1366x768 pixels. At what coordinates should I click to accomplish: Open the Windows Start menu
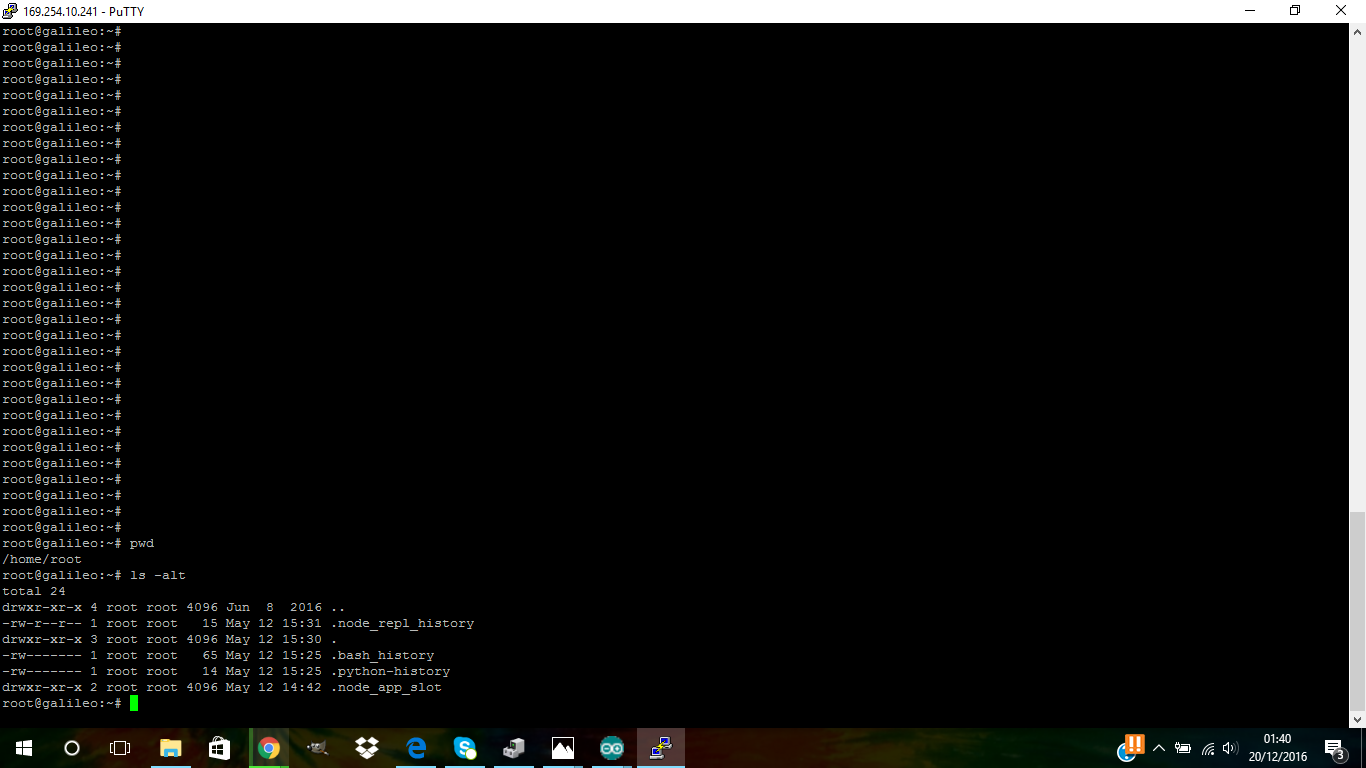pyautogui.click(x=24, y=748)
